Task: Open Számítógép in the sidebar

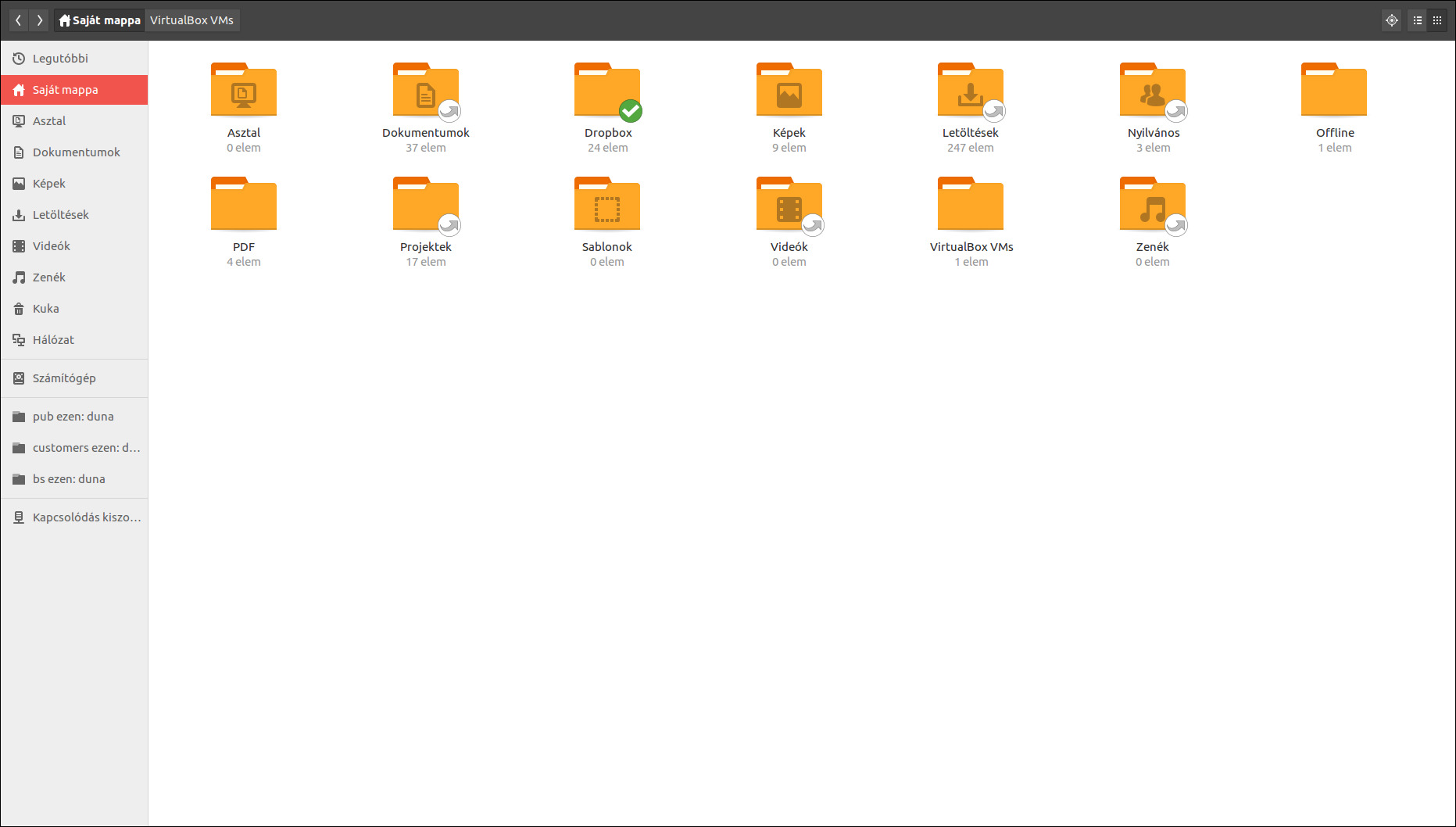Action: pos(74,378)
